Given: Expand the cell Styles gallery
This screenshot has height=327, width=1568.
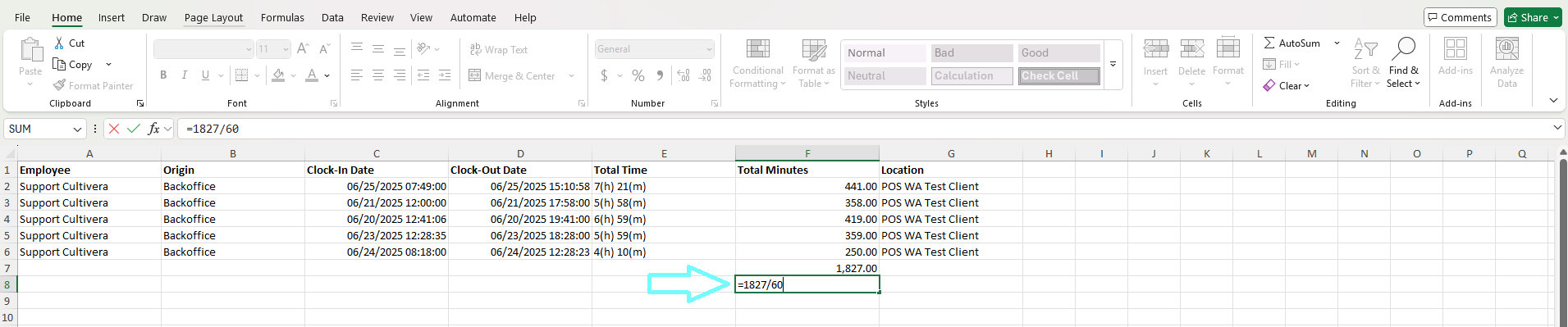Looking at the screenshot, I should coord(1113,64).
